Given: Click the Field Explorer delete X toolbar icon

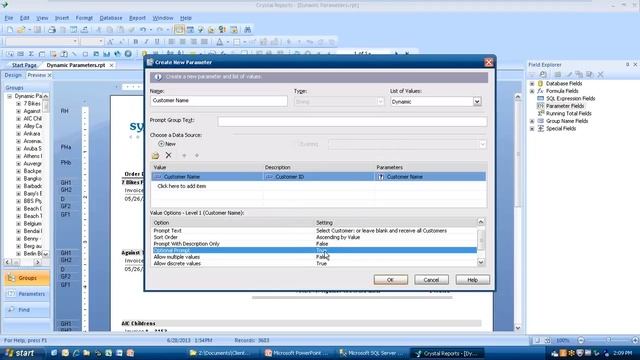Looking at the screenshot, I should [x=600, y=74].
